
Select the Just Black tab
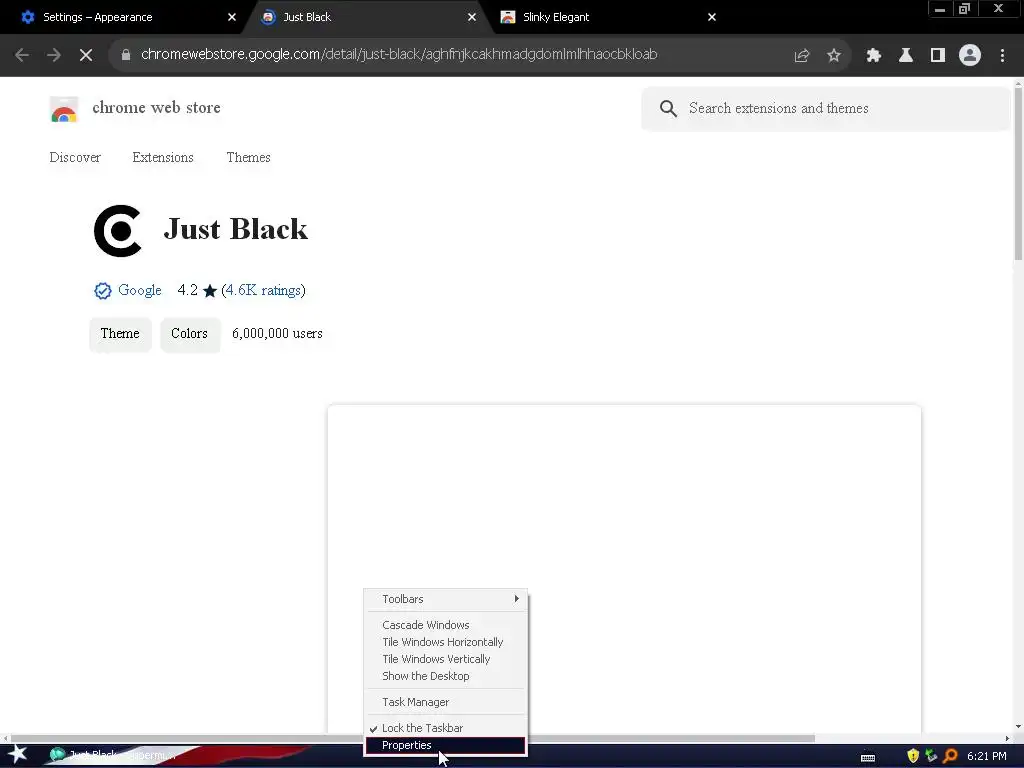click(x=366, y=17)
